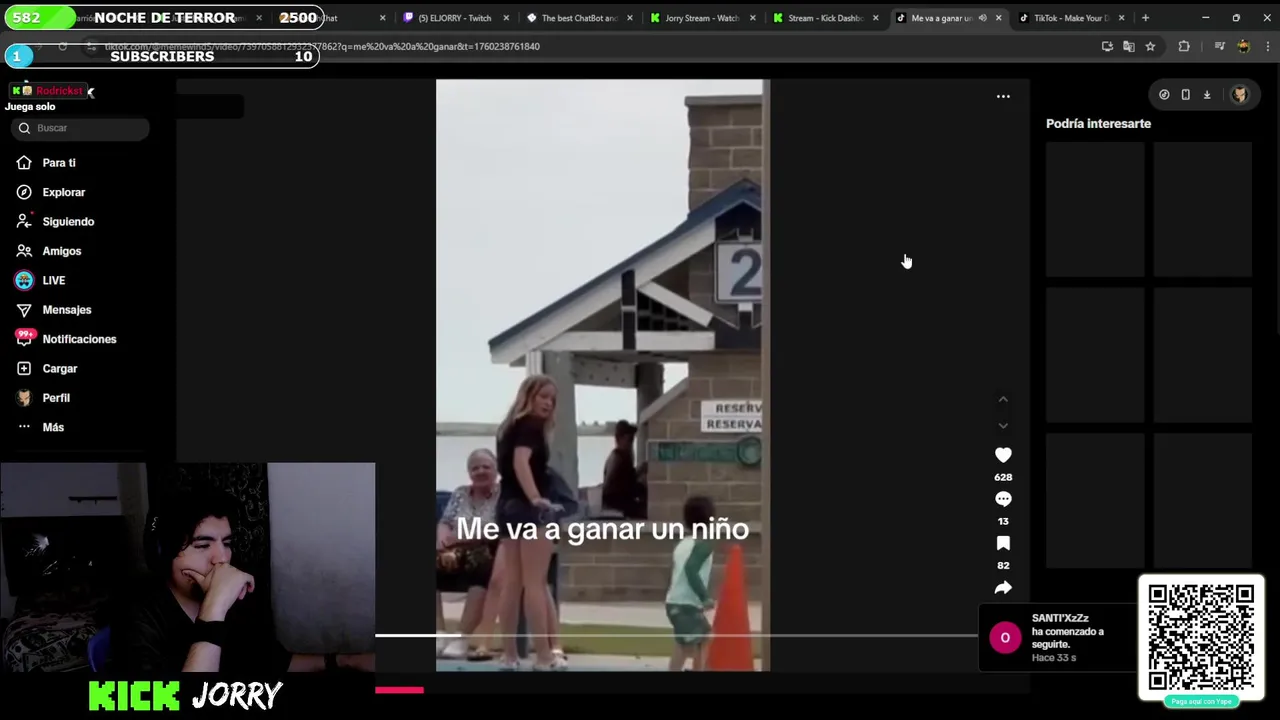Go to previous video with up chevron
This screenshot has height=720, width=1280.
1003,399
